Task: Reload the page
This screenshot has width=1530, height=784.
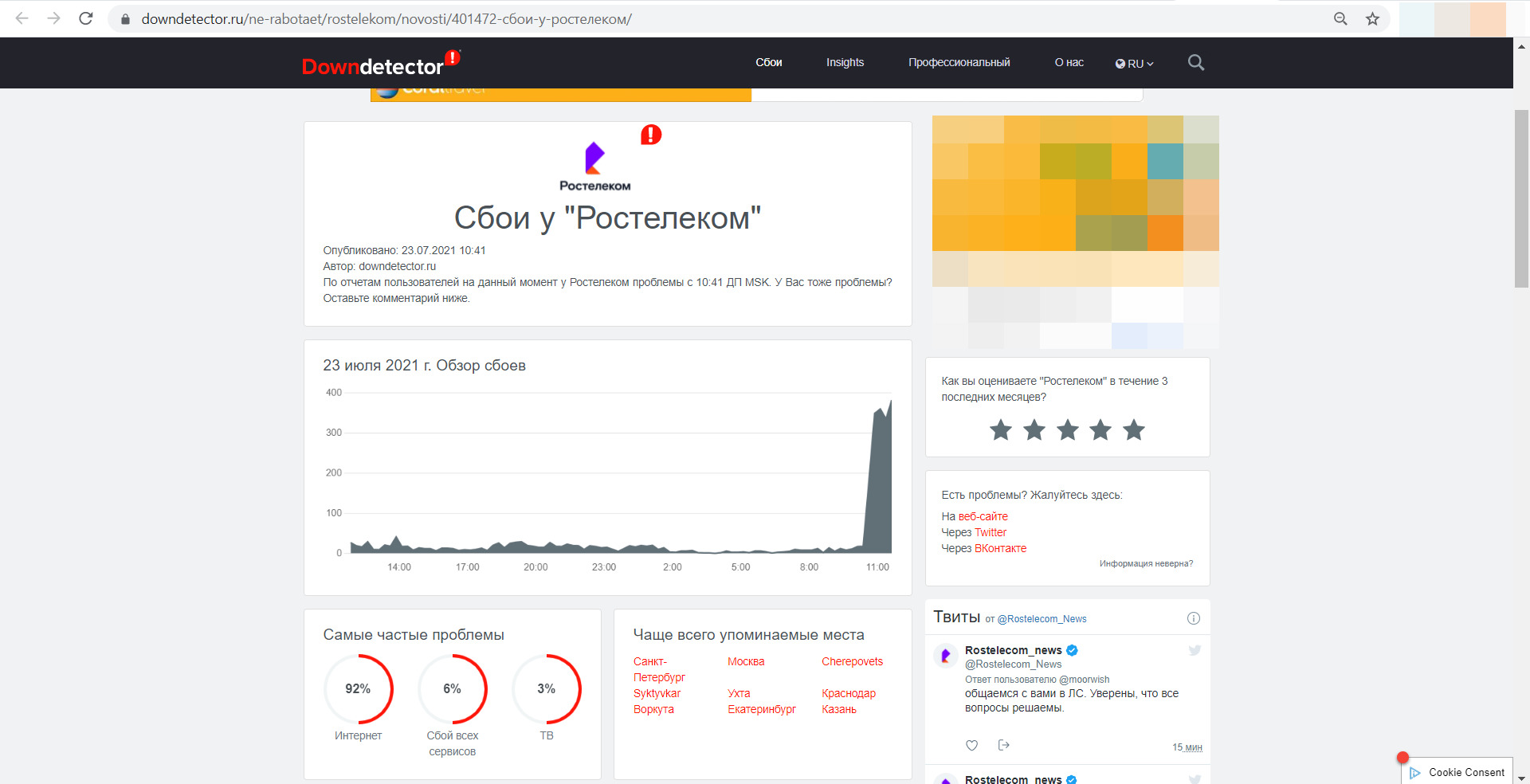Action: pos(86,18)
